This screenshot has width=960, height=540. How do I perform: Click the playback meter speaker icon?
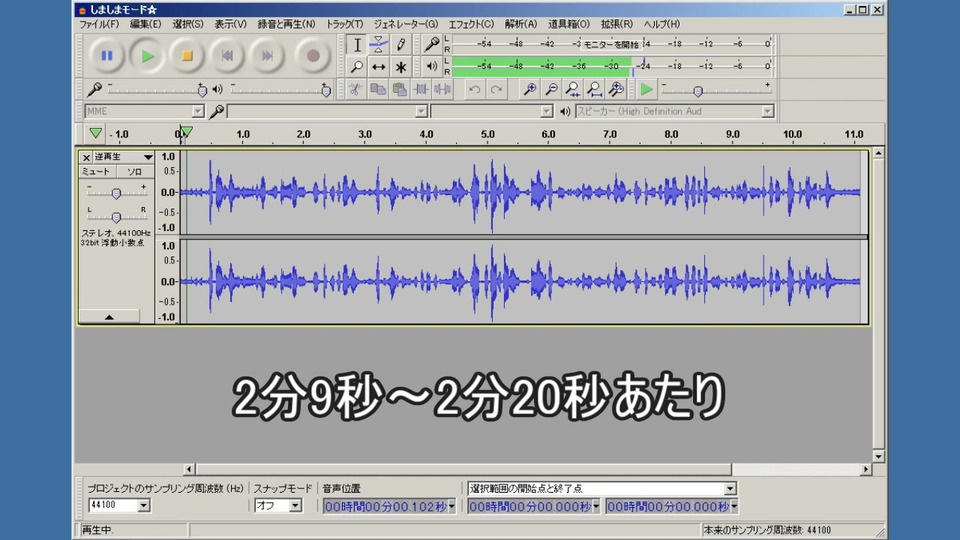pyautogui.click(x=432, y=66)
